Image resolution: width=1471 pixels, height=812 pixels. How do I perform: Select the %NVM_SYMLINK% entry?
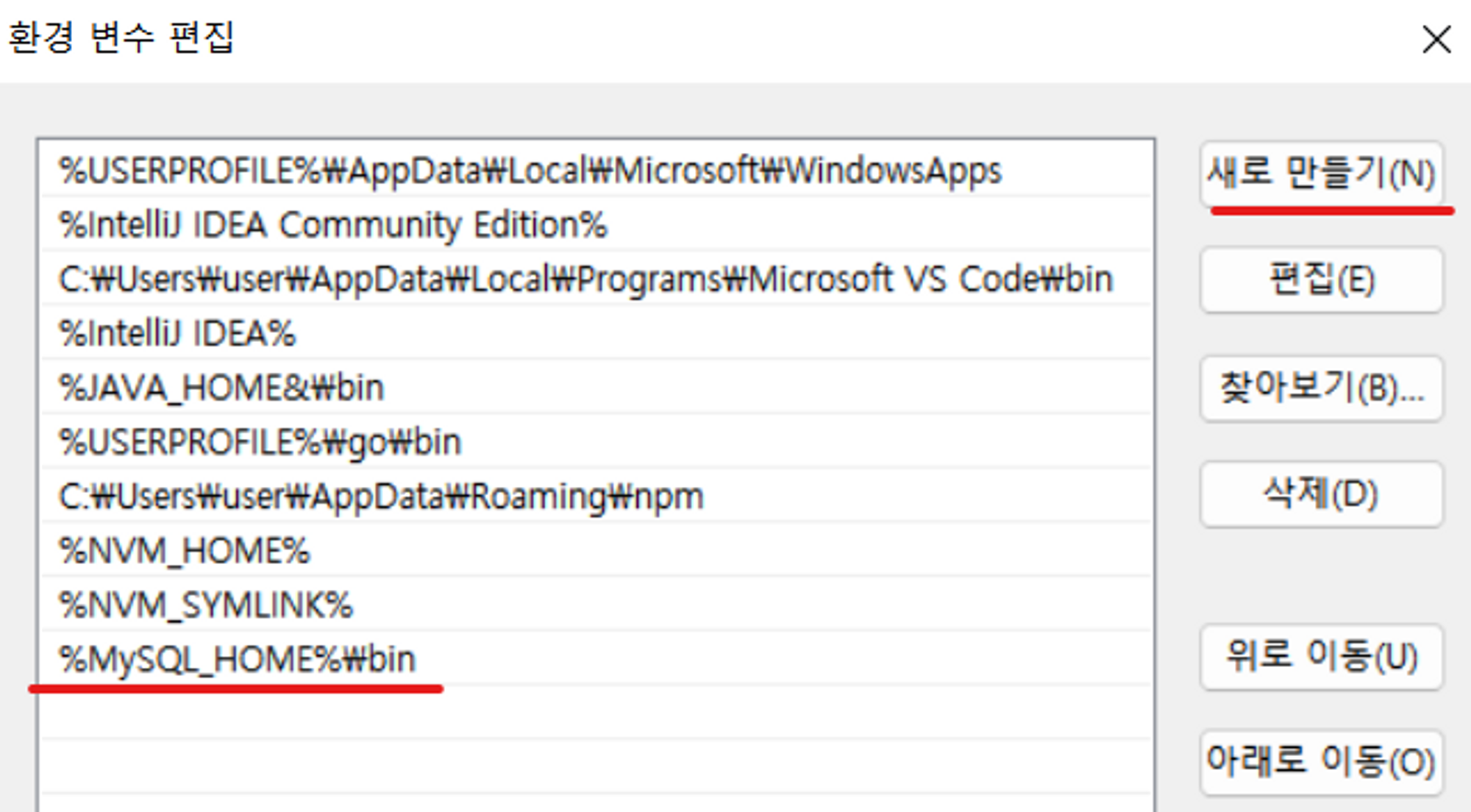pyautogui.click(x=206, y=605)
